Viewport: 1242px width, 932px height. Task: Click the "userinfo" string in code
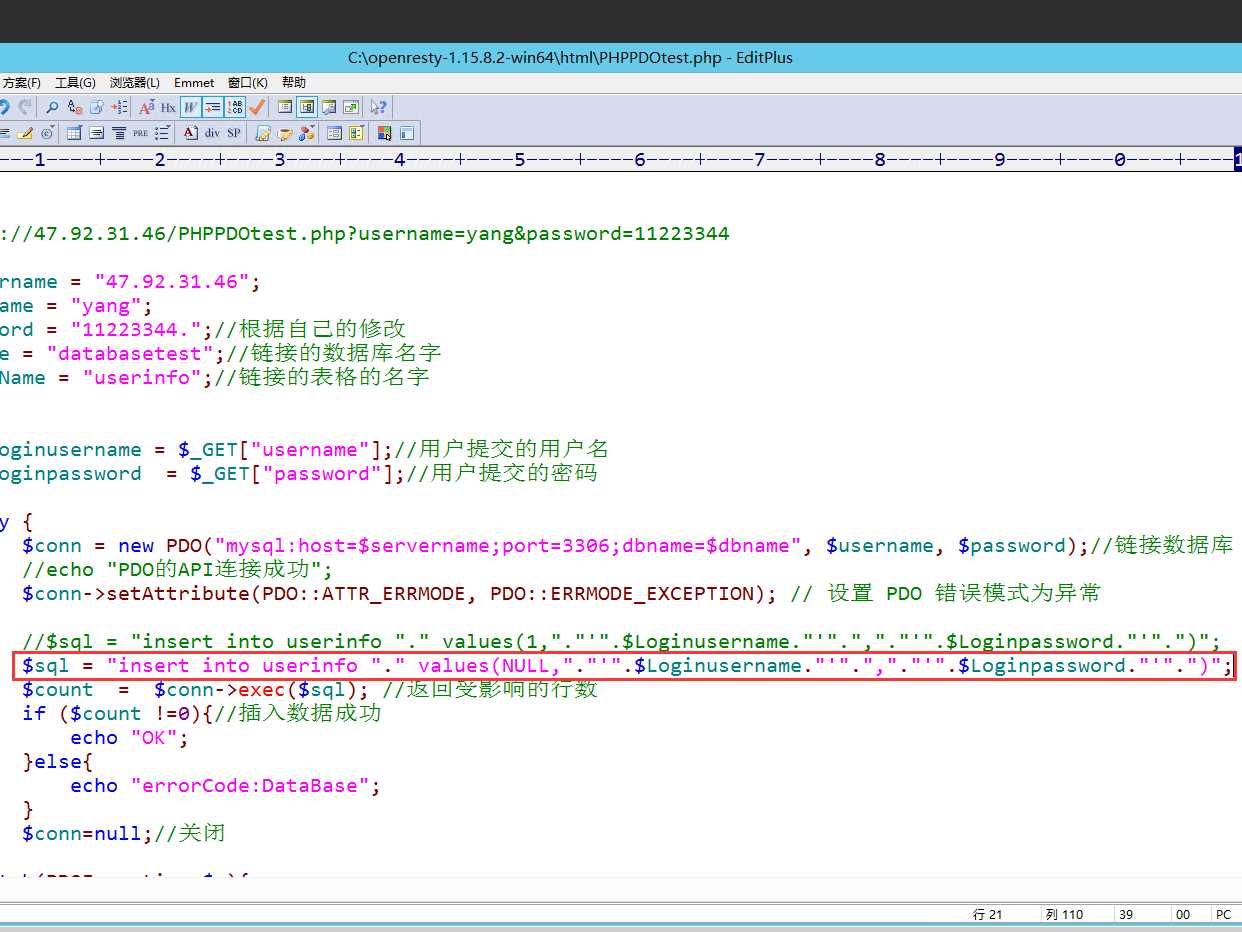coord(142,378)
